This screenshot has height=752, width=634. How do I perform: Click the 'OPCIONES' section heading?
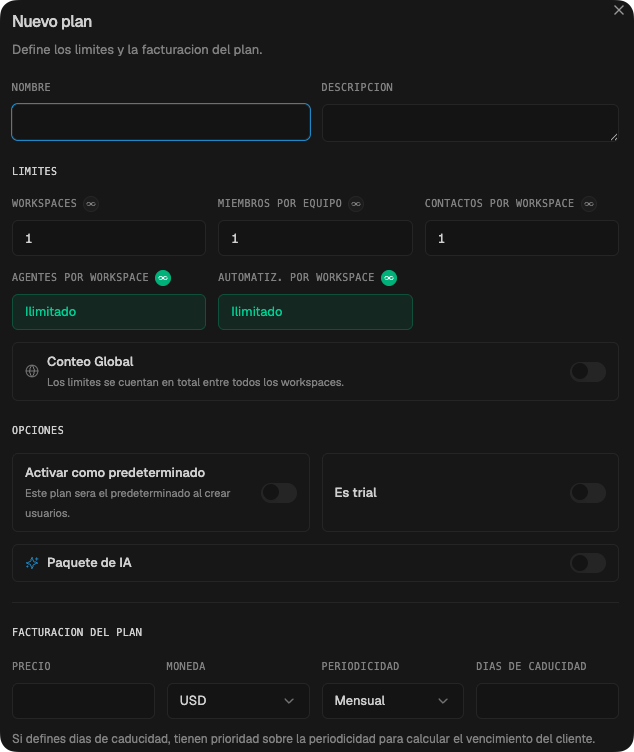coord(38,430)
